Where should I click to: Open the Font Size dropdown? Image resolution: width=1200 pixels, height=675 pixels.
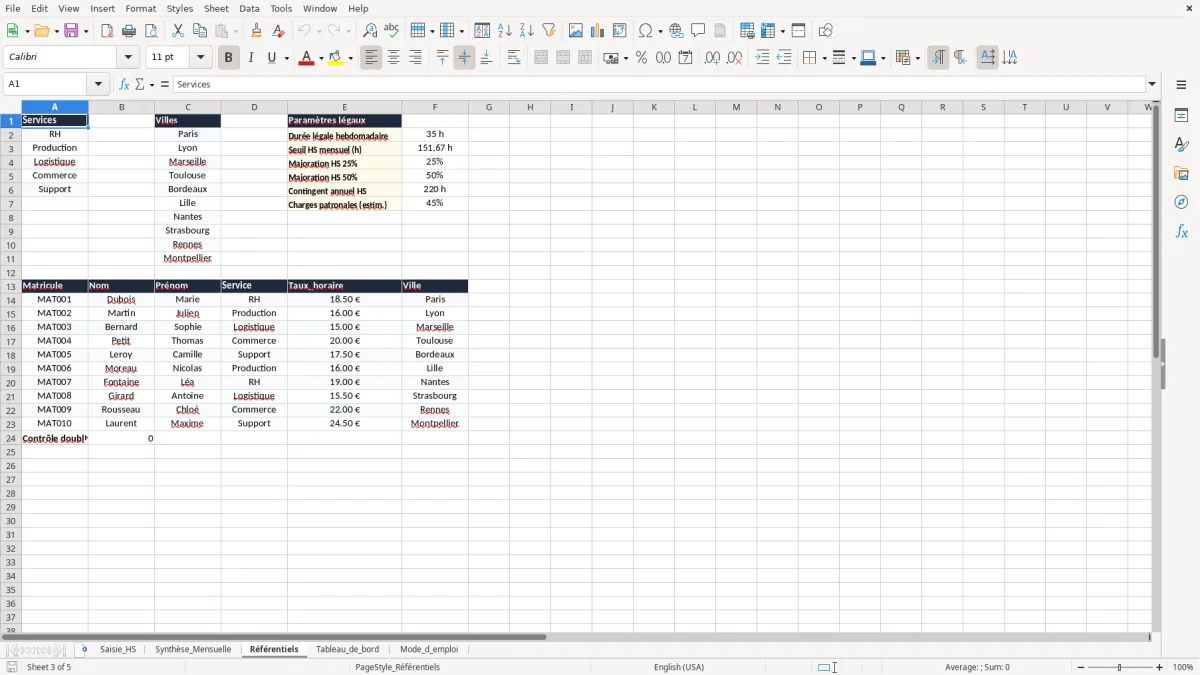[x=200, y=58]
